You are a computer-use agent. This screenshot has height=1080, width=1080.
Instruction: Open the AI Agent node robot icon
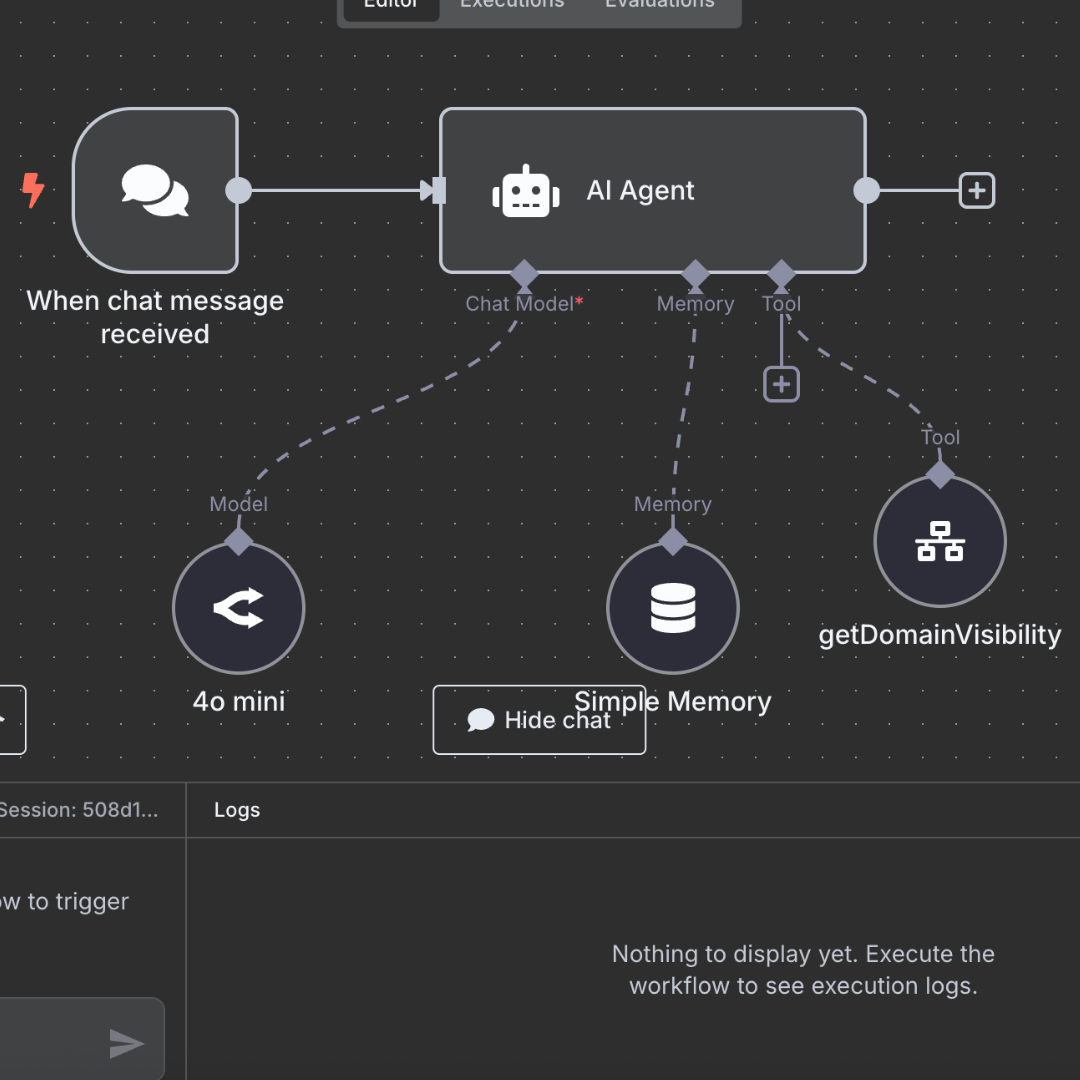tap(525, 191)
